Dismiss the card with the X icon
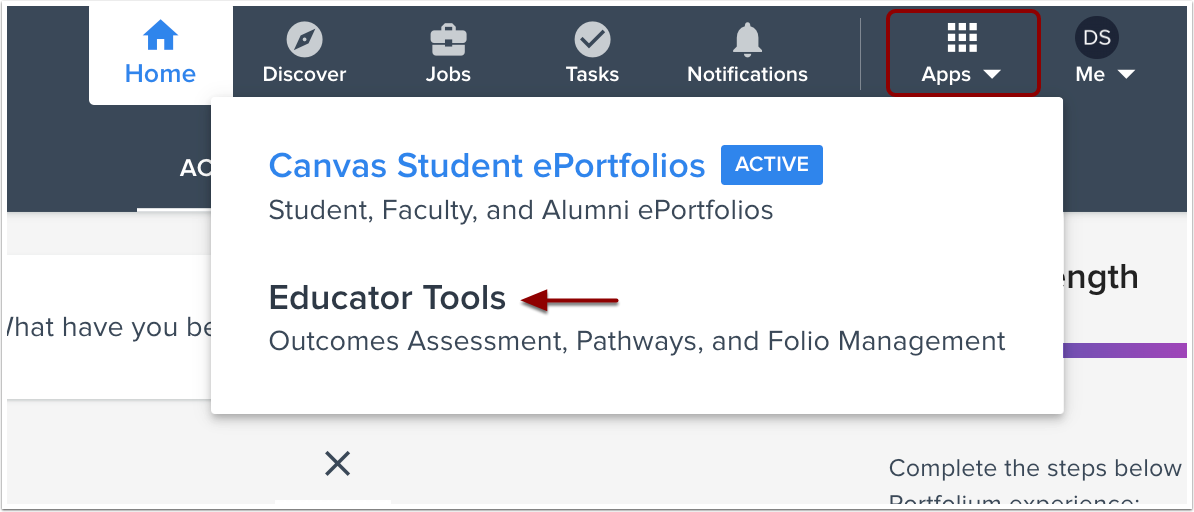This screenshot has width=1194, height=512. [338, 463]
